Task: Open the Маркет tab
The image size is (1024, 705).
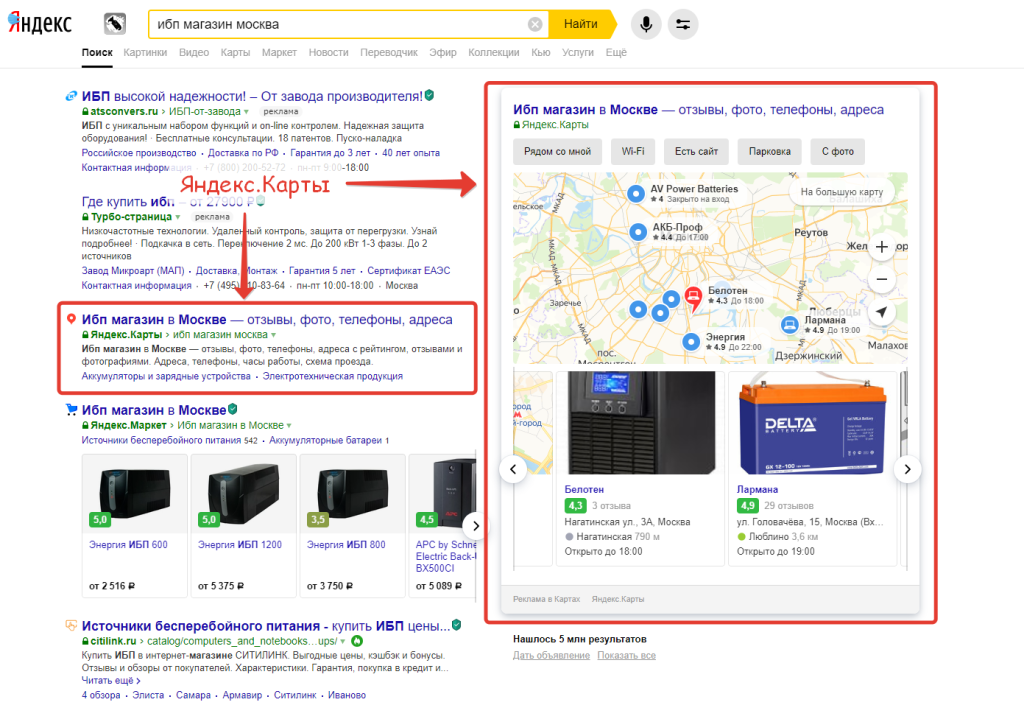Action: 279,52
